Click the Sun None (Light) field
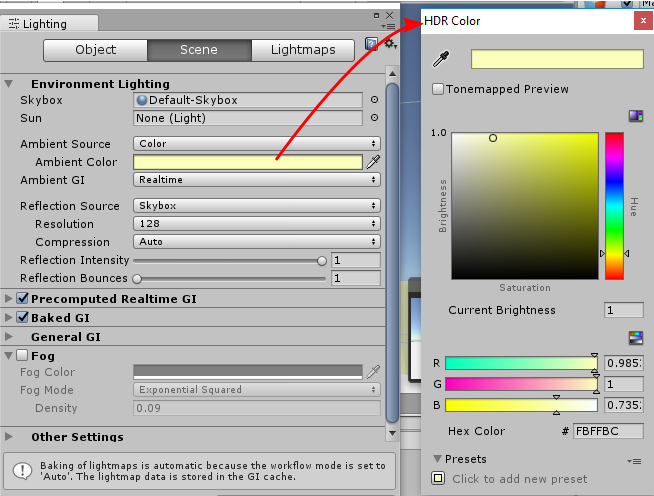Viewport: 654px width, 496px height. (248, 118)
